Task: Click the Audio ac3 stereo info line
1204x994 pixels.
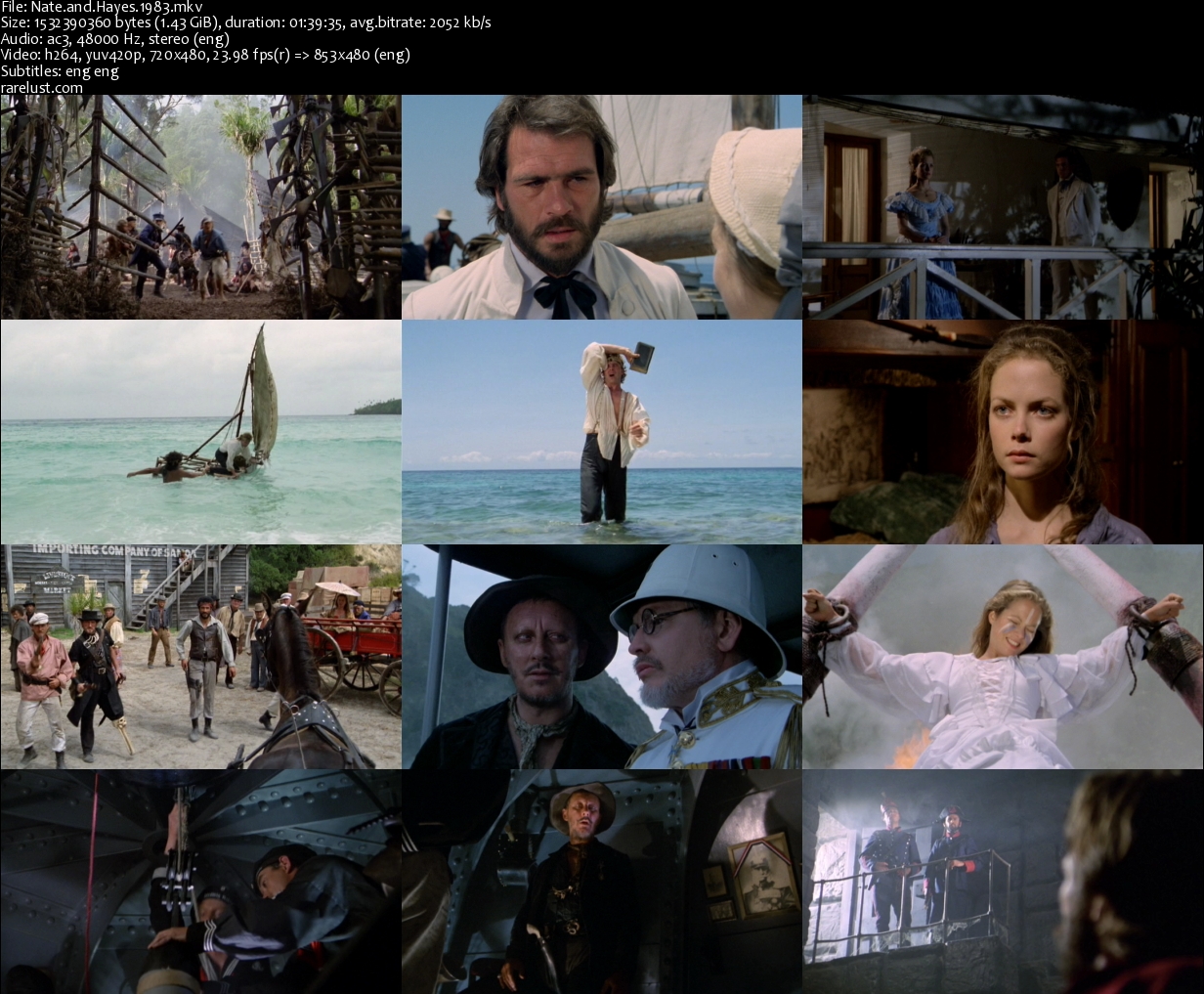Action: pyautogui.click(x=115, y=39)
